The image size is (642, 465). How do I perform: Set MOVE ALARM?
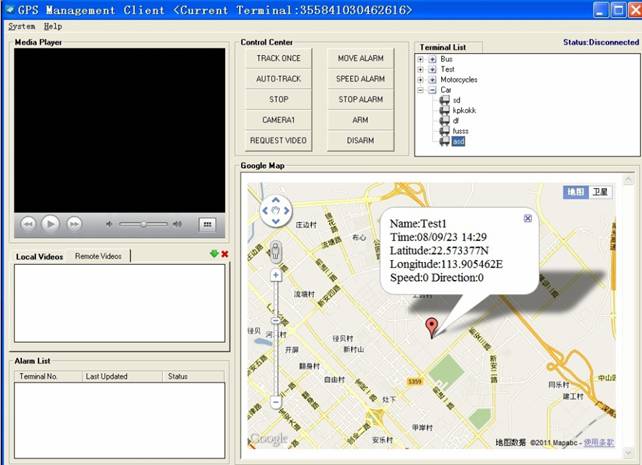[361, 58]
